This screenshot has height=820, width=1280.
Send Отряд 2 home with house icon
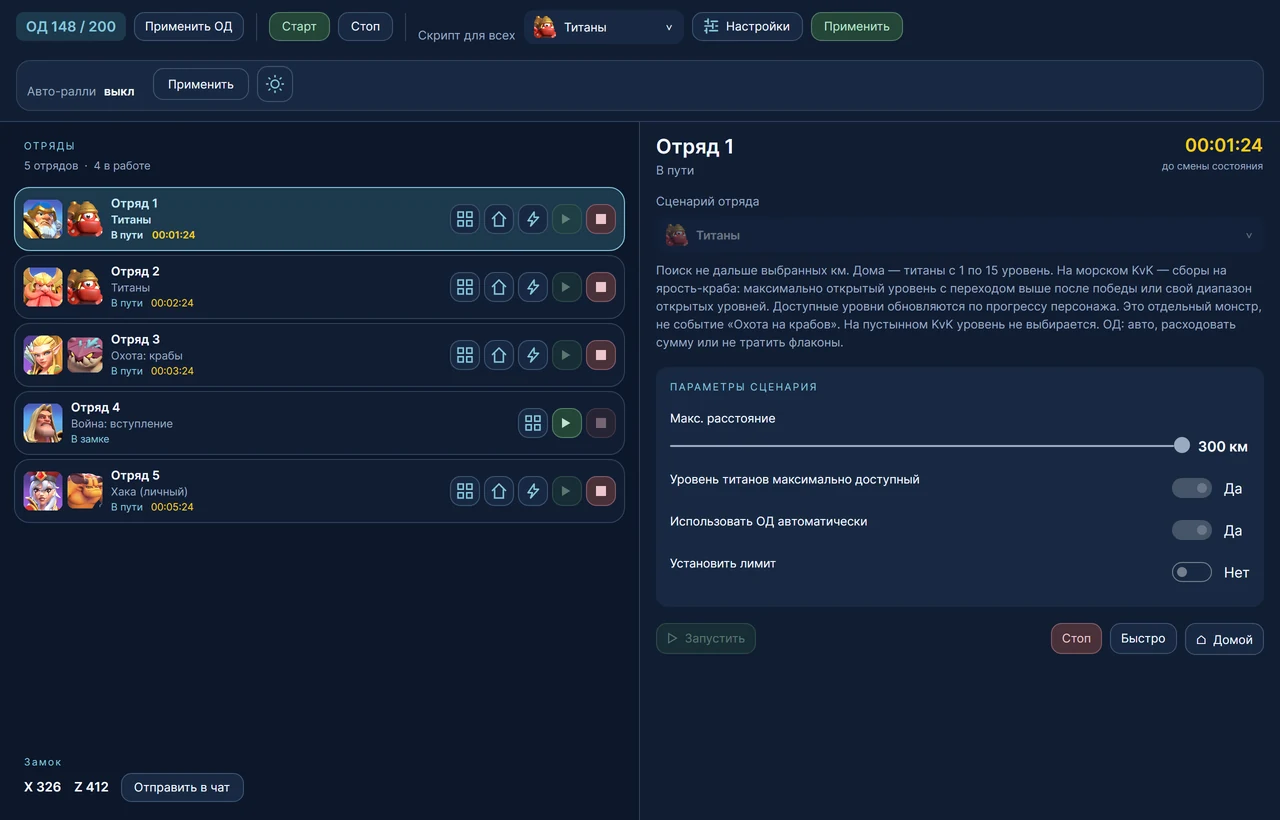[x=499, y=287]
